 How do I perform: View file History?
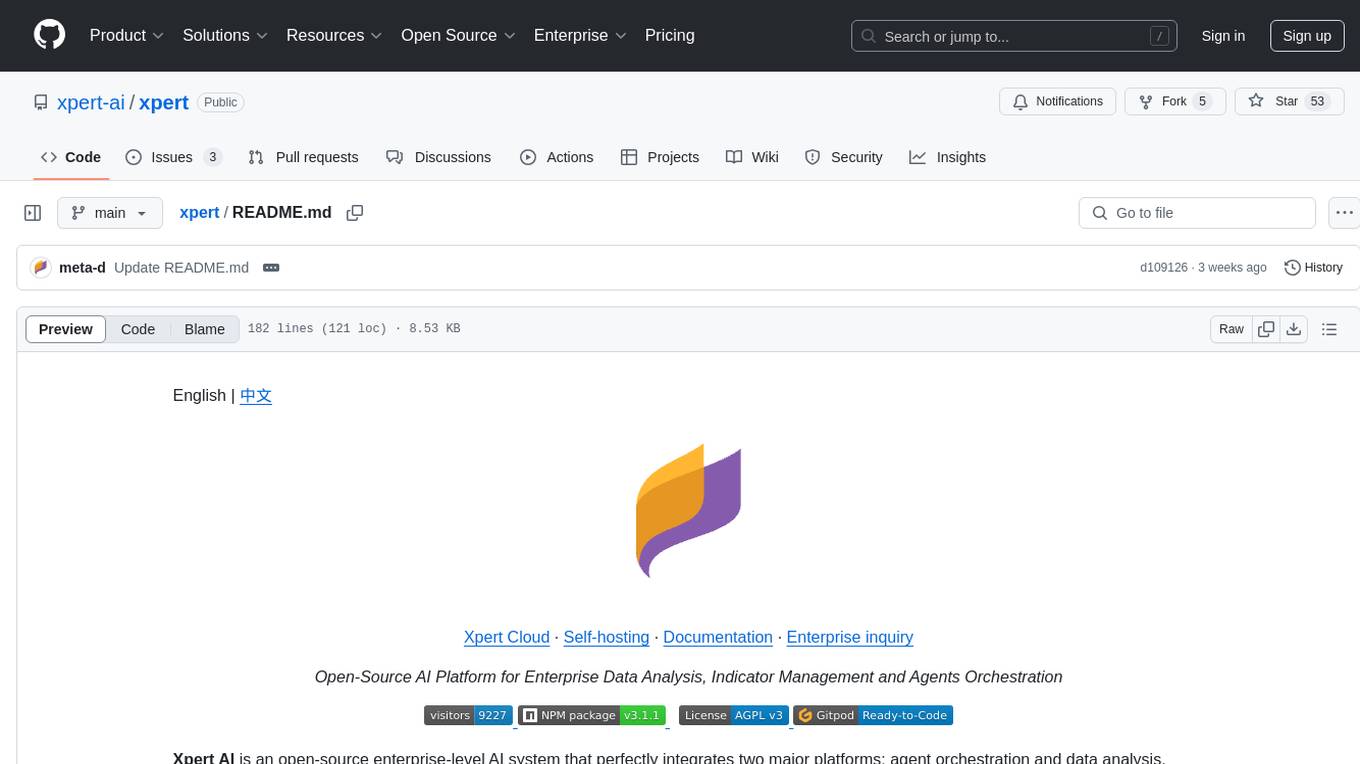pos(1313,268)
